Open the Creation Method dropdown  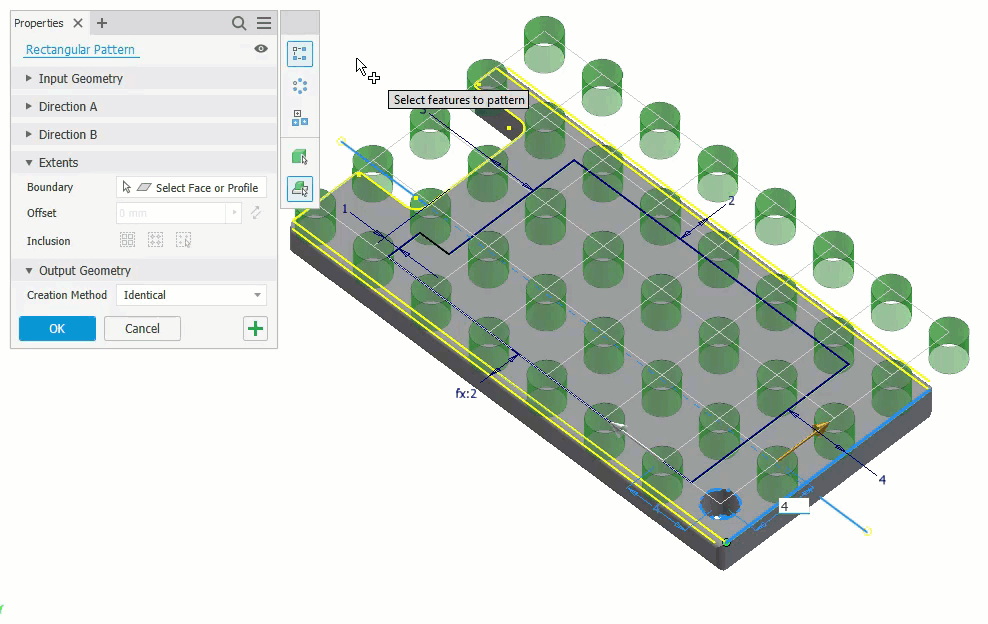coord(192,295)
